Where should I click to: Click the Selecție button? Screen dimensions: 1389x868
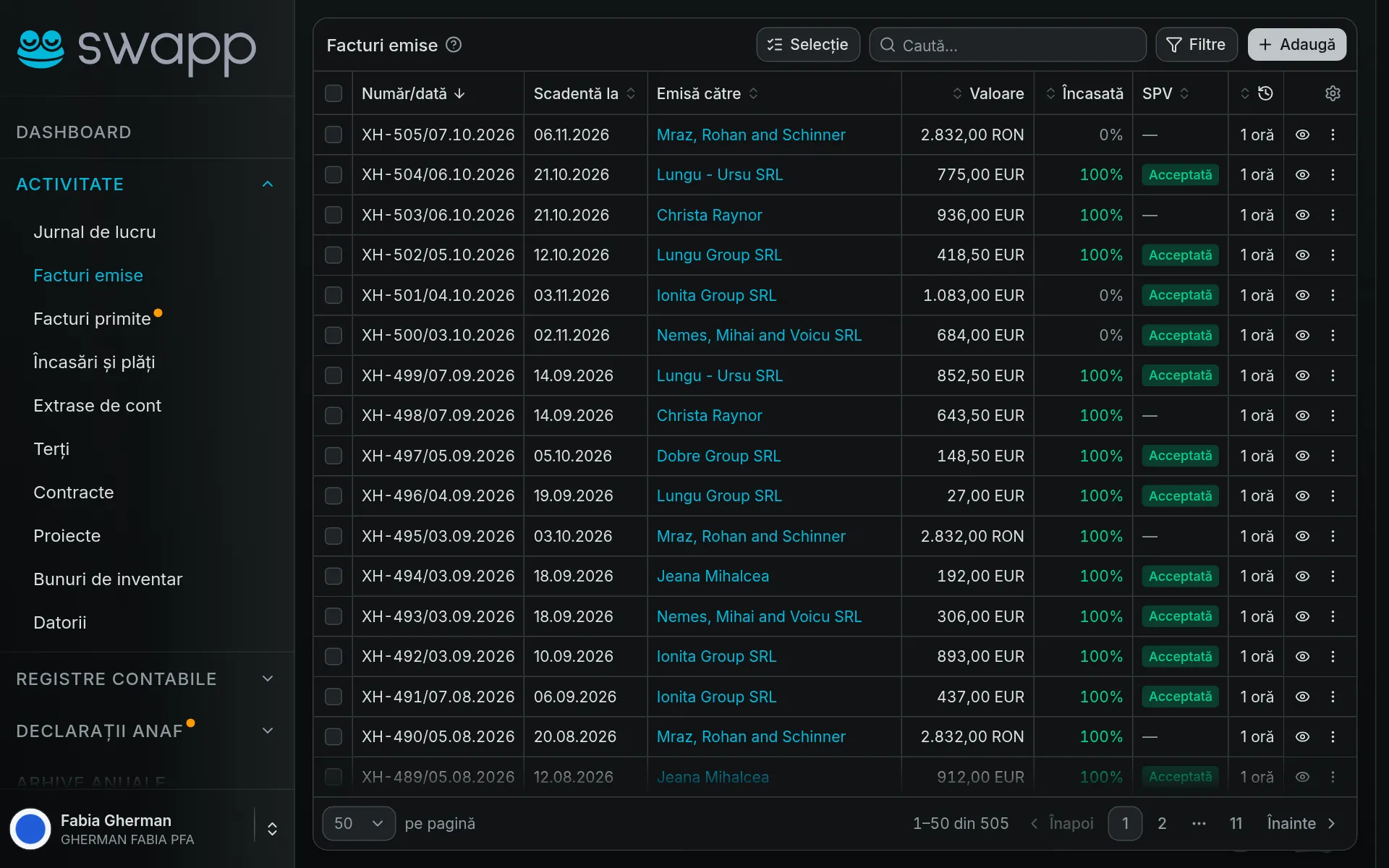pos(808,45)
